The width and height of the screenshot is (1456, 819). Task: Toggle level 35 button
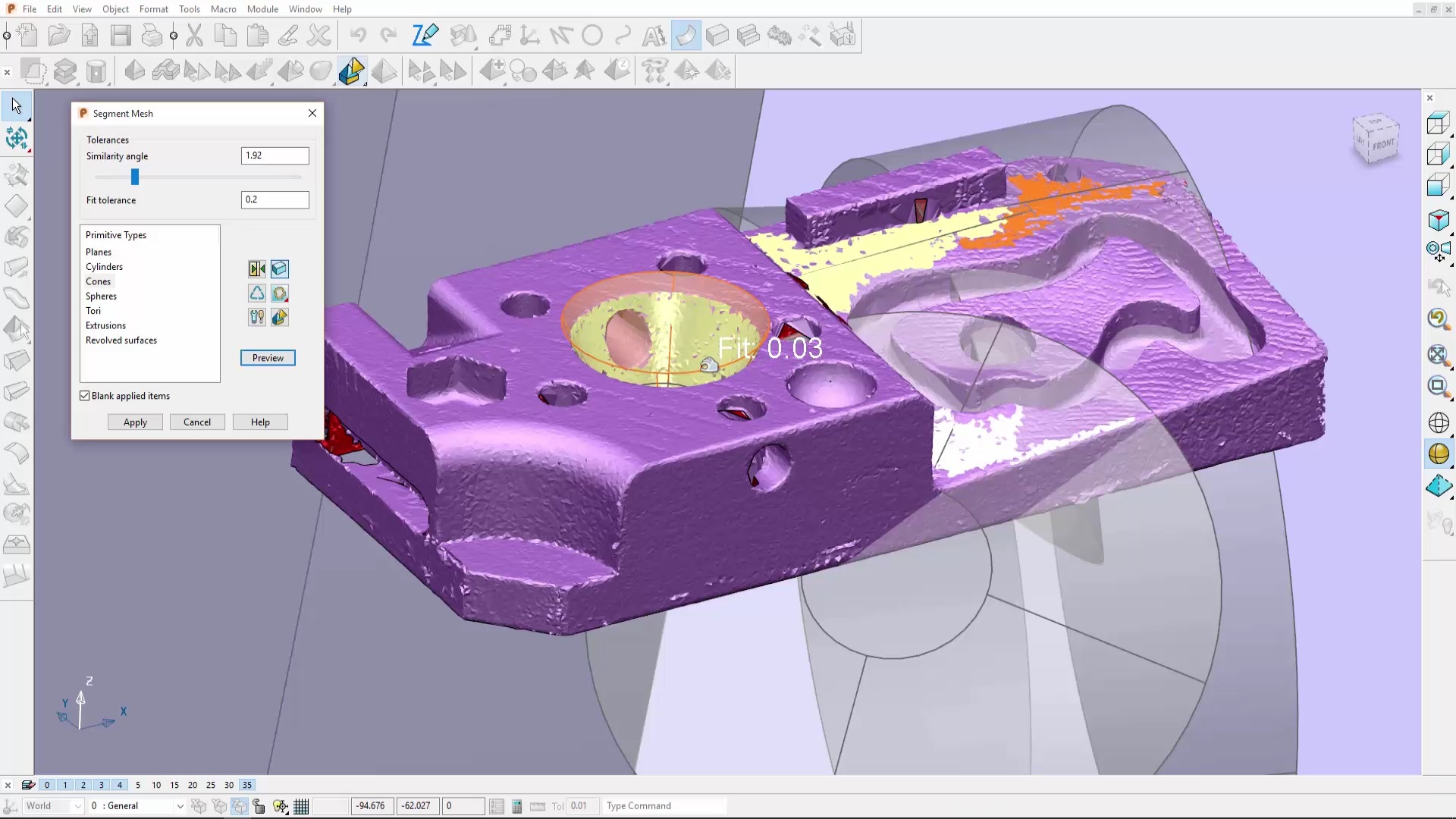pos(247,785)
